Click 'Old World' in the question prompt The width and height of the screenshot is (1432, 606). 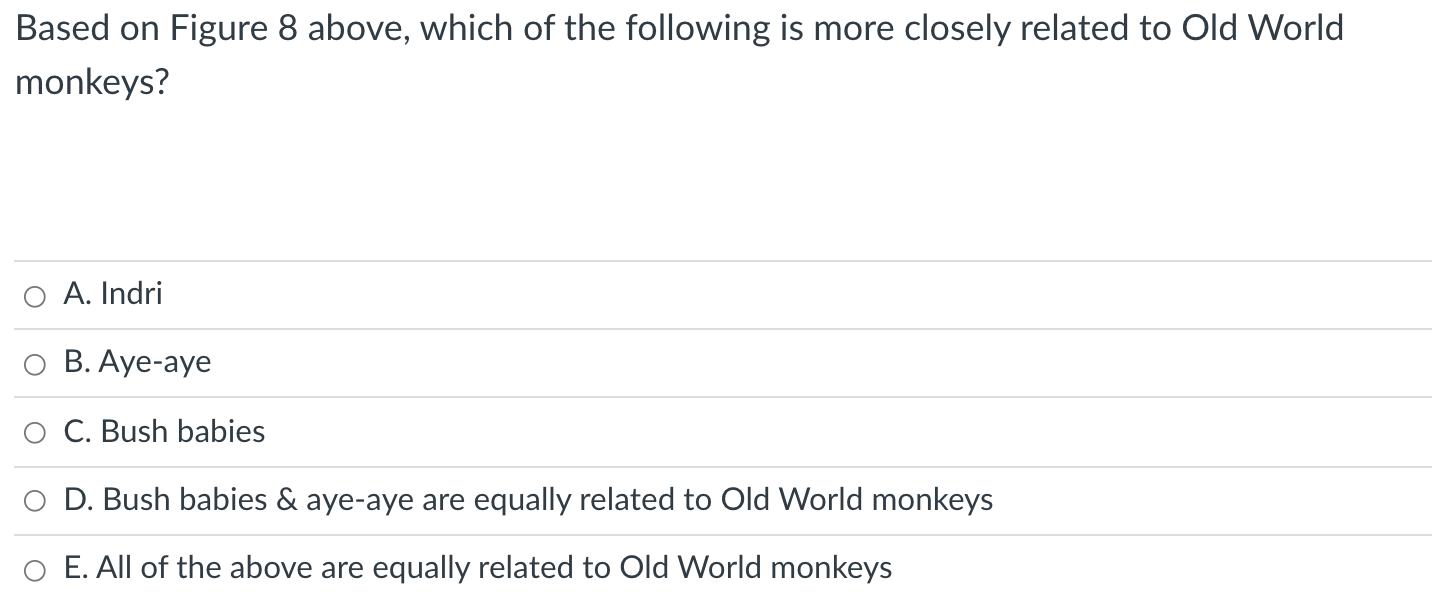coord(1263,28)
